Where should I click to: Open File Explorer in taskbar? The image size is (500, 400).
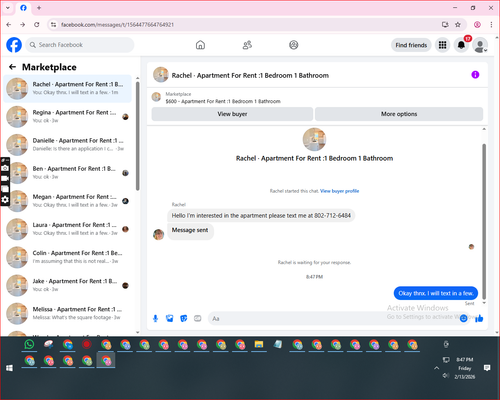pyautogui.click(x=259, y=344)
